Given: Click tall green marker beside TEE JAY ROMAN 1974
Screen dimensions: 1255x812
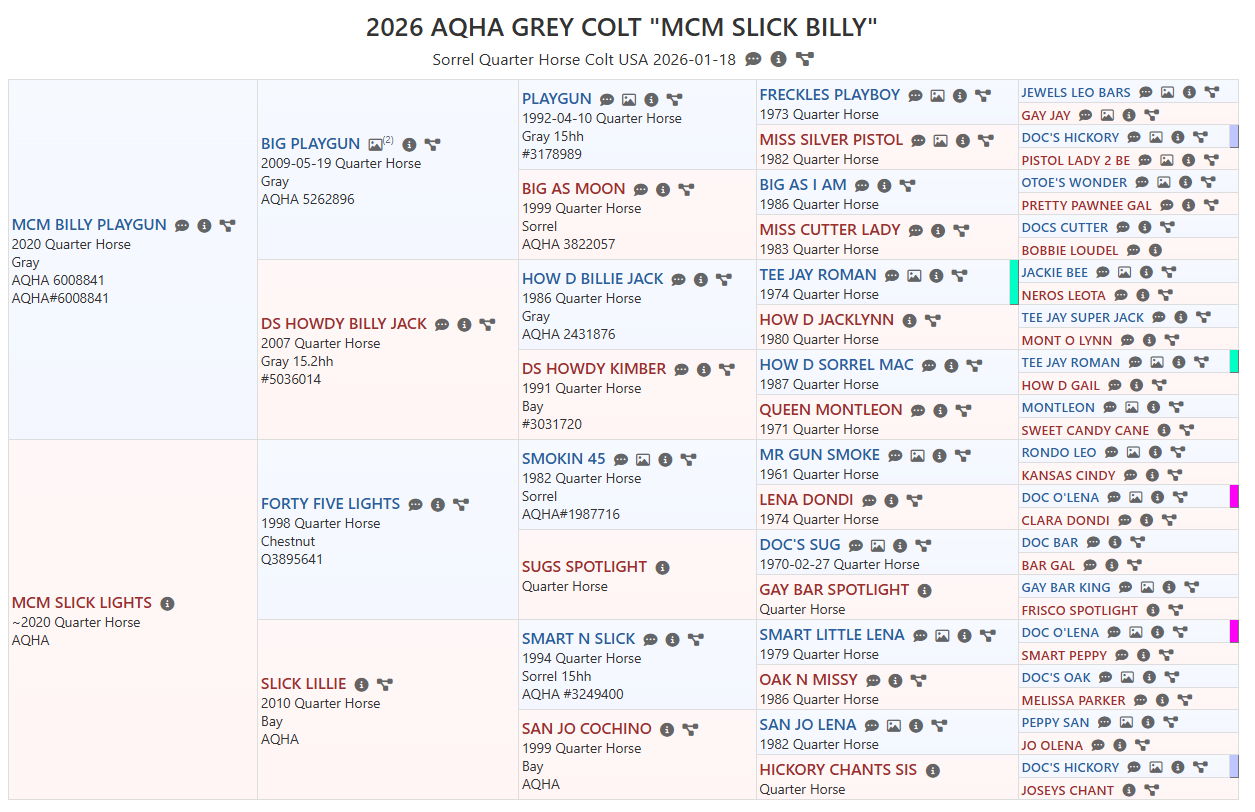Looking at the screenshot, I should point(1014,282).
